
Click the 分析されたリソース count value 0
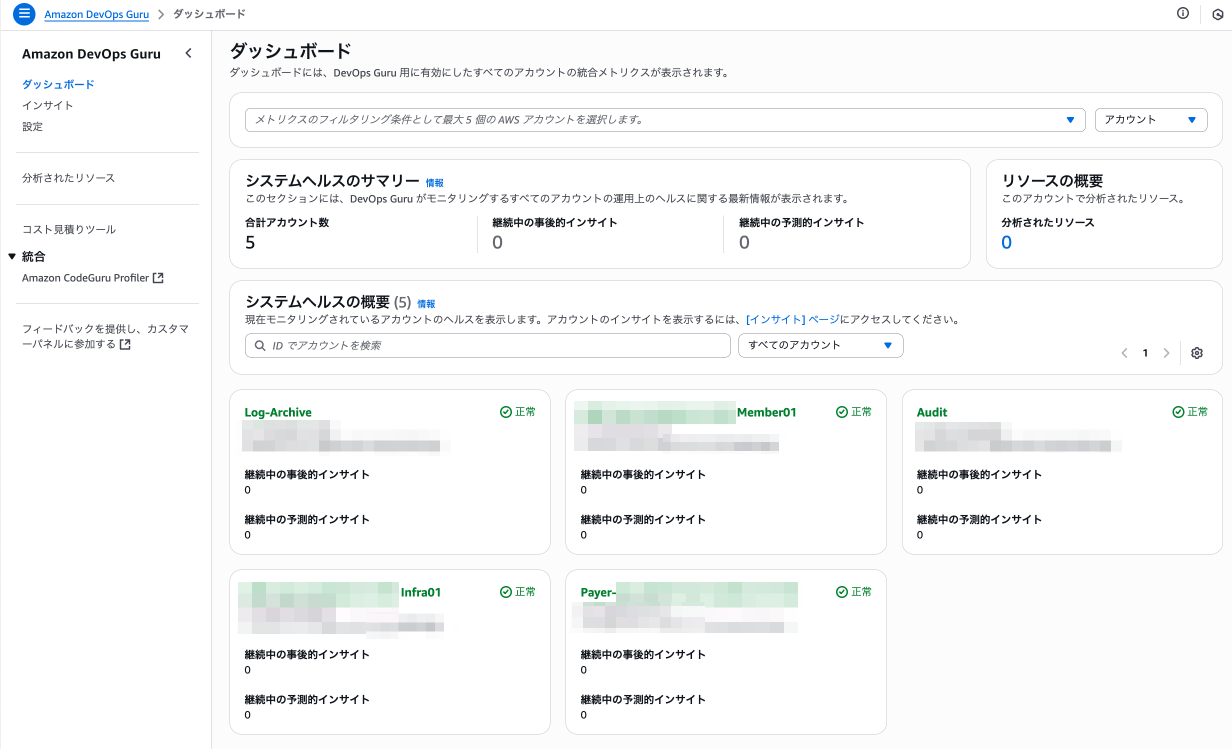click(x=1007, y=242)
